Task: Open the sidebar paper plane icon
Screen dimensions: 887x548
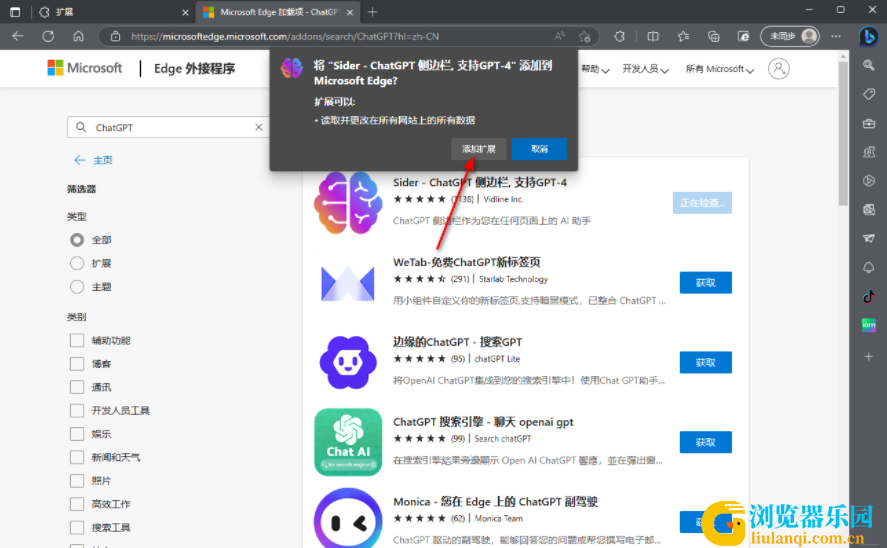Action: [x=869, y=239]
